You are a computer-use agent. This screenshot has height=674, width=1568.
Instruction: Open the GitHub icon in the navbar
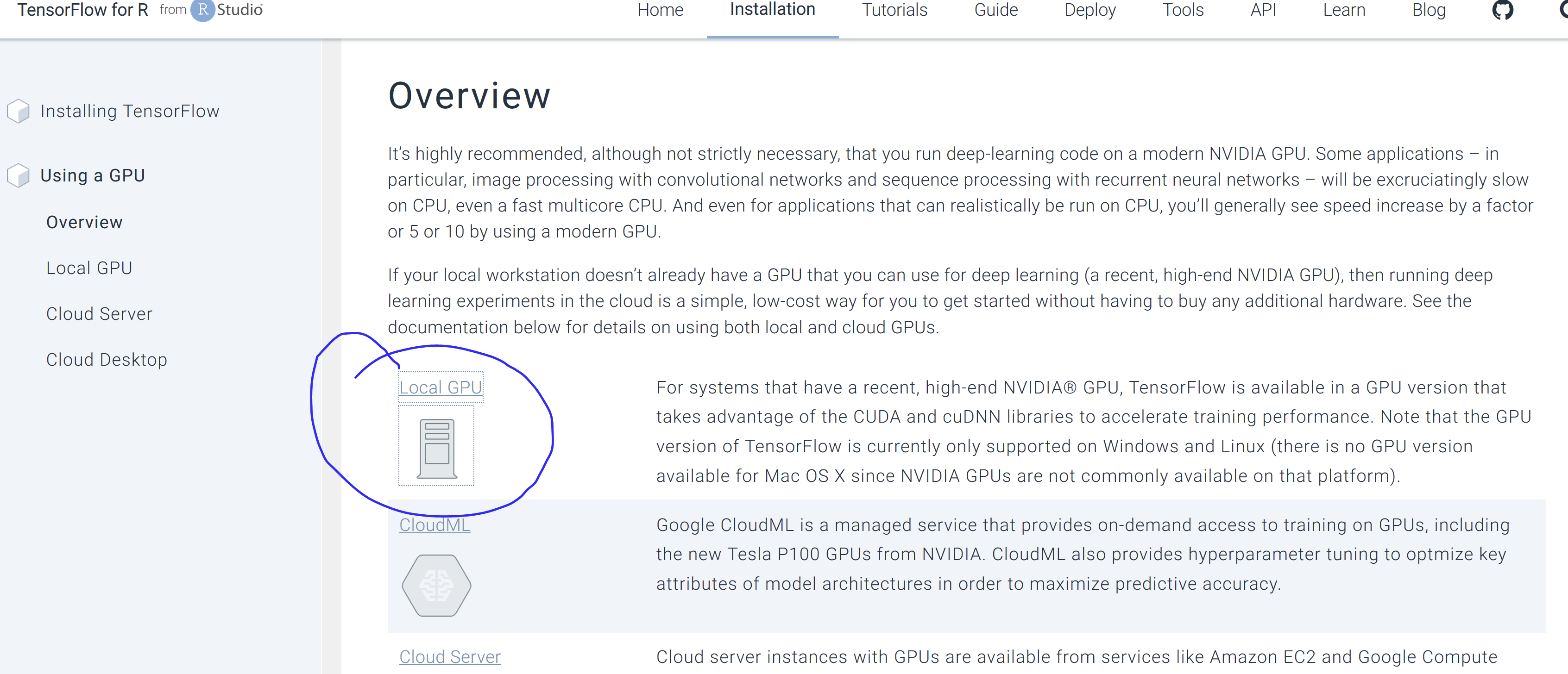[x=1504, y=10]
